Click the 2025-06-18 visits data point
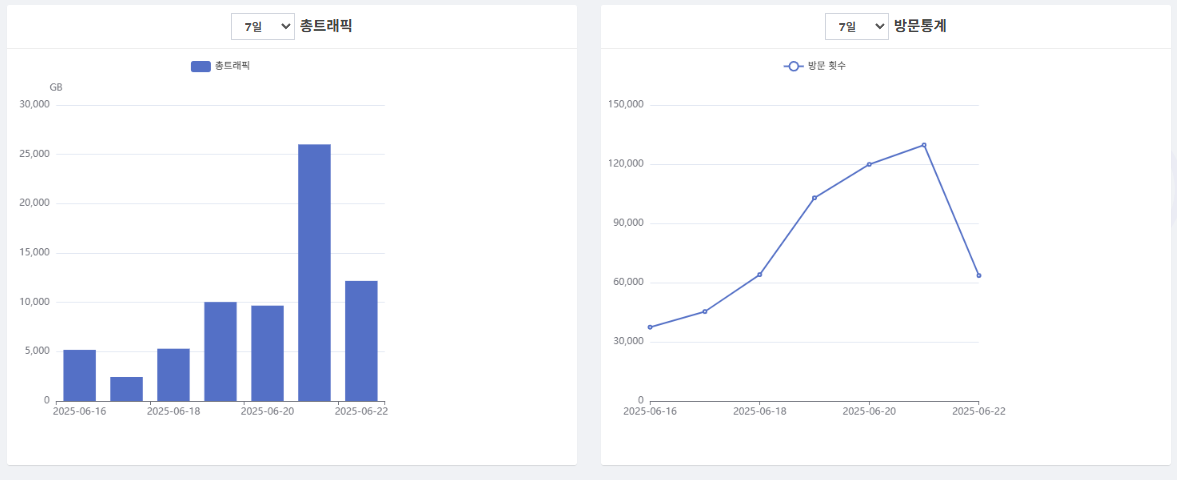1177x480 pixels. [x=760, y=274]
